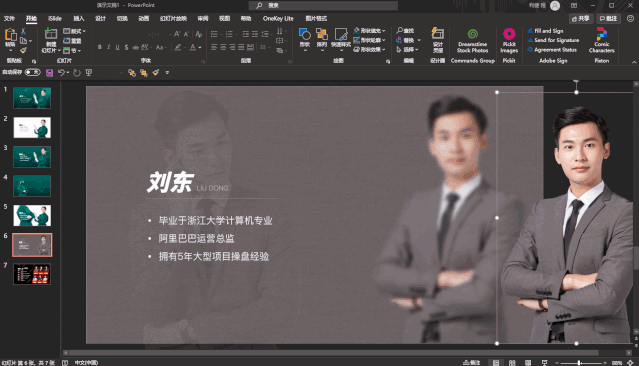Open the Shape Outline dropdown
Screen dimensions: 639x366
coord(369,40)
